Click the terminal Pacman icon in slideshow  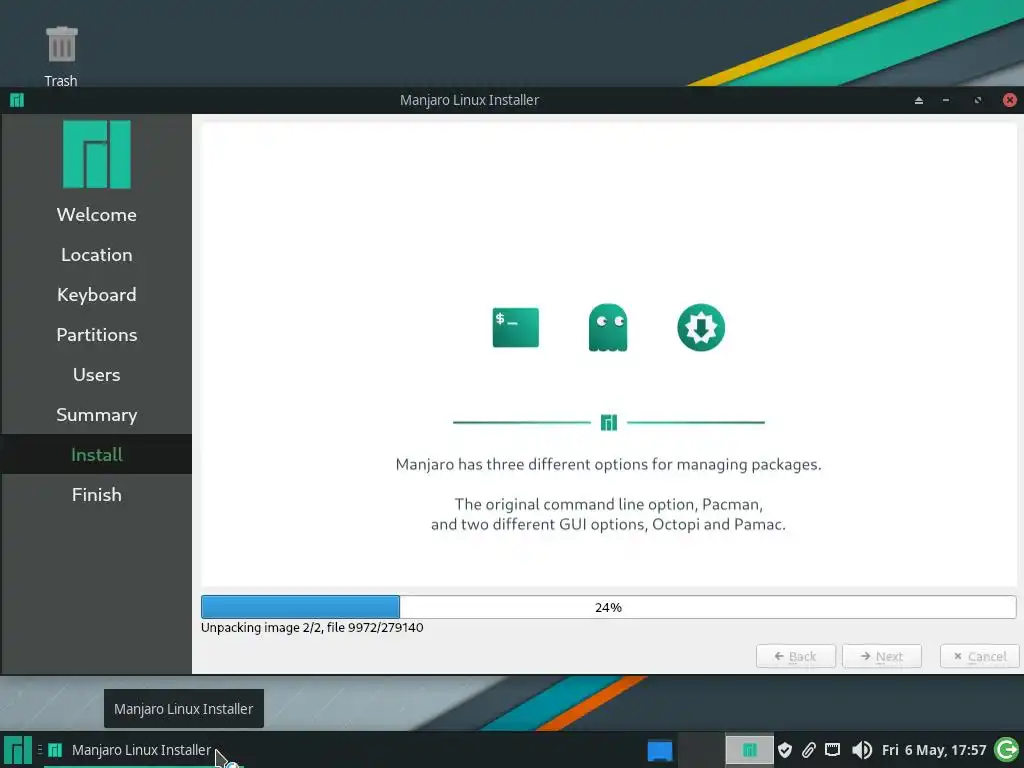[x=515, y=327]
